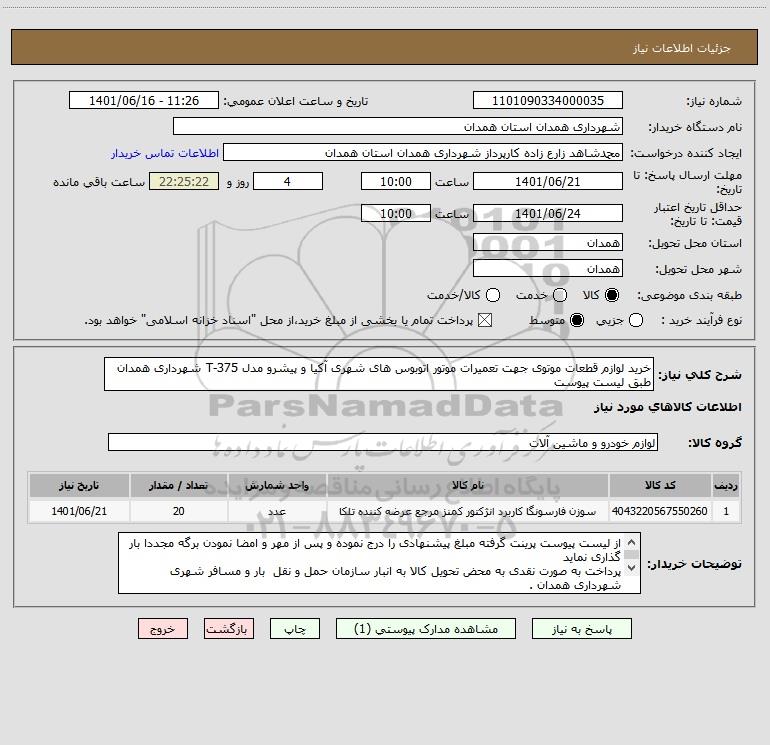Toggle the Islamic treasury payment checkbox
This screenshot has width=770, height=745.
pyautogui.click(x=485, y=320)
